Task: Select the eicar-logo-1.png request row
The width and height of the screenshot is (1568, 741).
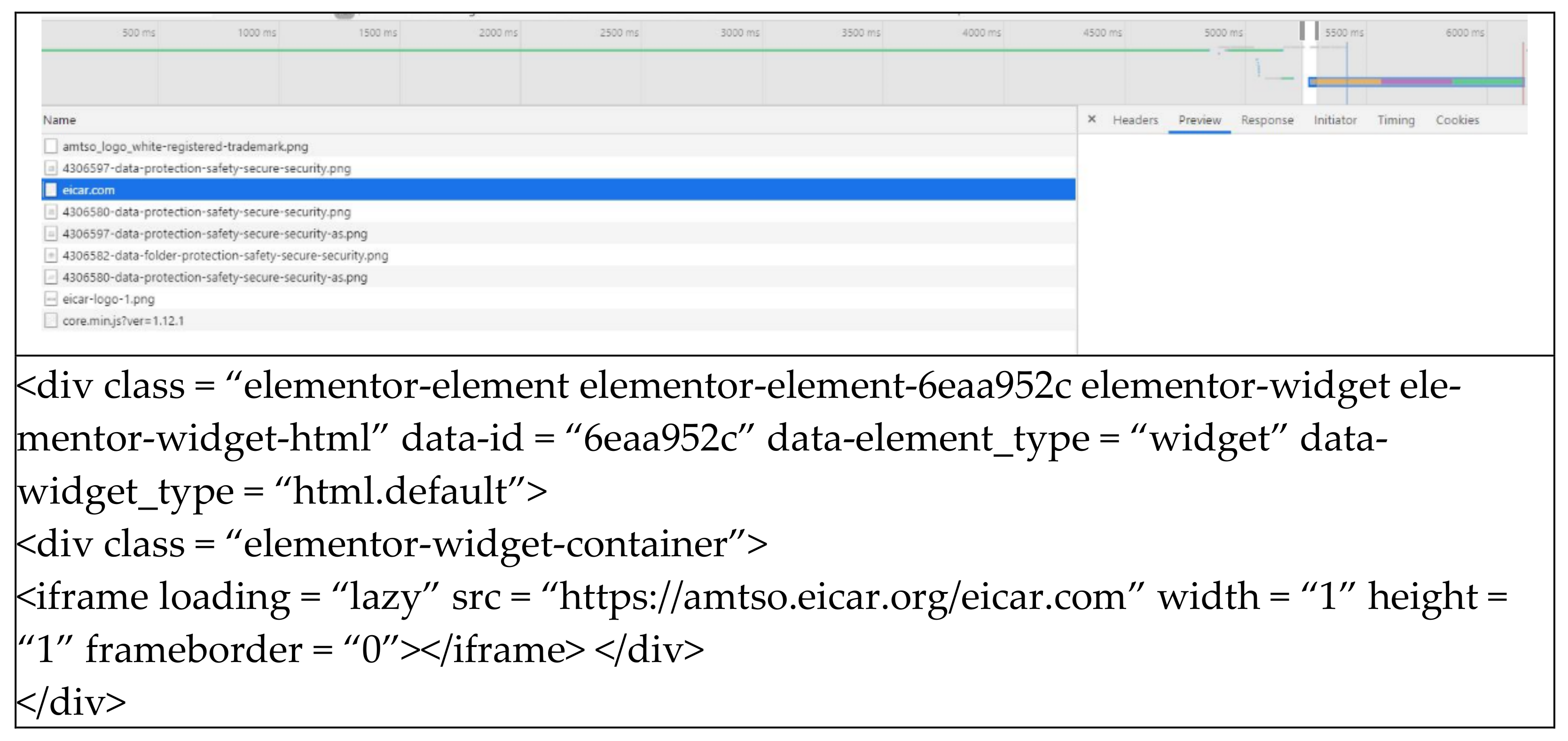Action: coord(109,299)
